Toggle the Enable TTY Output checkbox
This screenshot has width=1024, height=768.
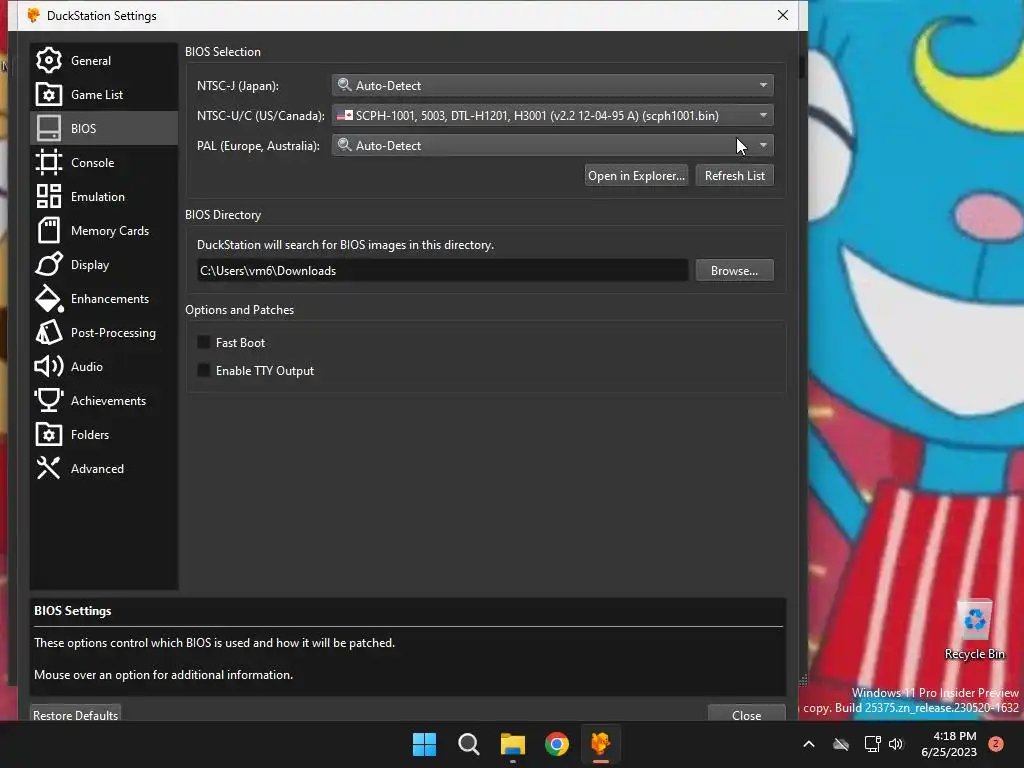204,370
